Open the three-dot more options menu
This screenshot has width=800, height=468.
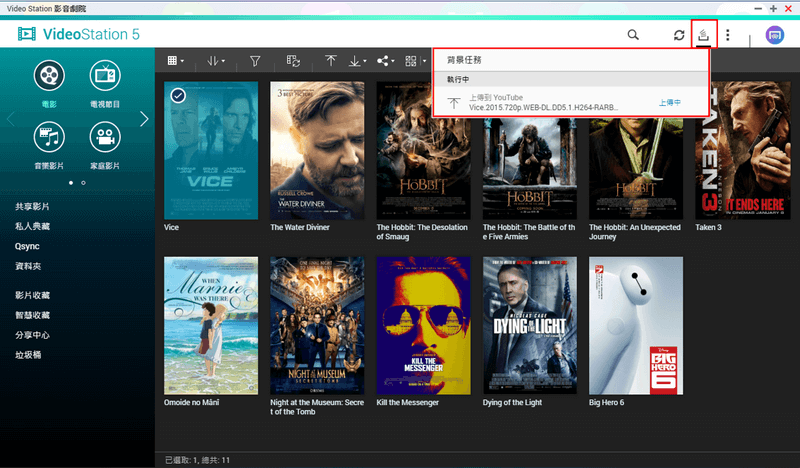pos(728,35)
